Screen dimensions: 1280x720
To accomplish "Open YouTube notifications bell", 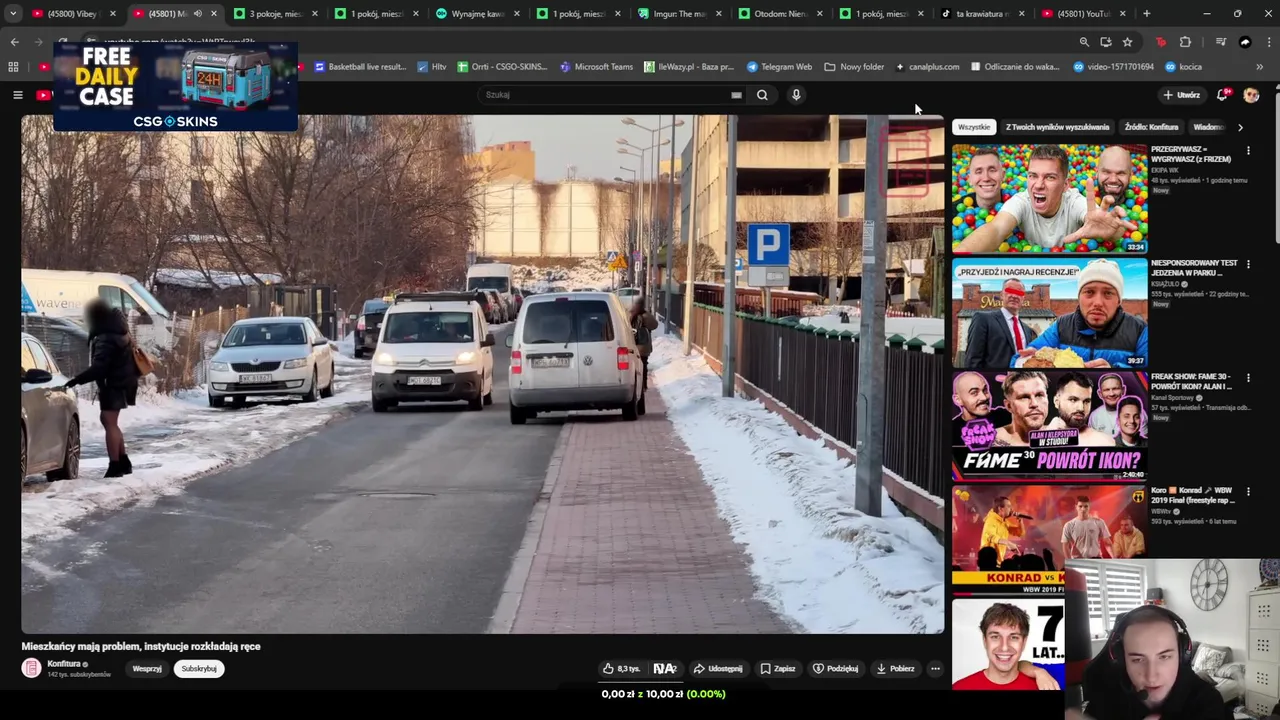I will (1222, 95).
